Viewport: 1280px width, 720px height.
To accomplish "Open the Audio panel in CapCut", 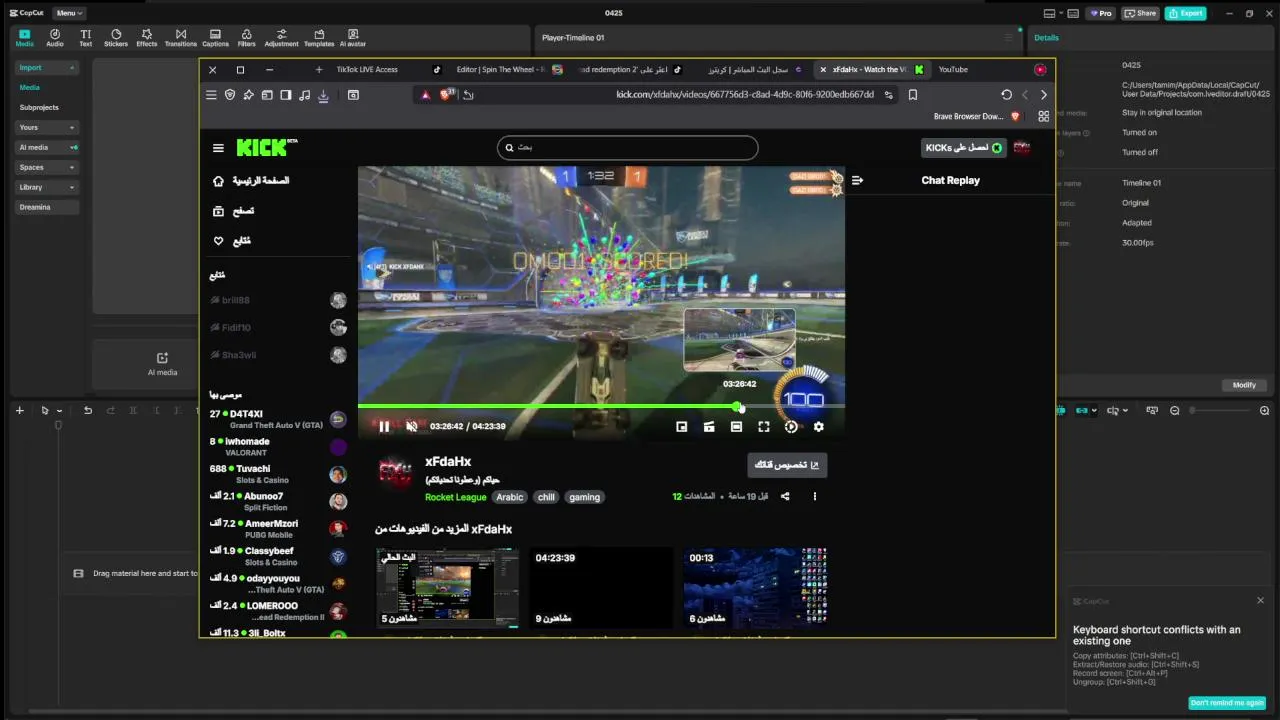I will [54, 38].
